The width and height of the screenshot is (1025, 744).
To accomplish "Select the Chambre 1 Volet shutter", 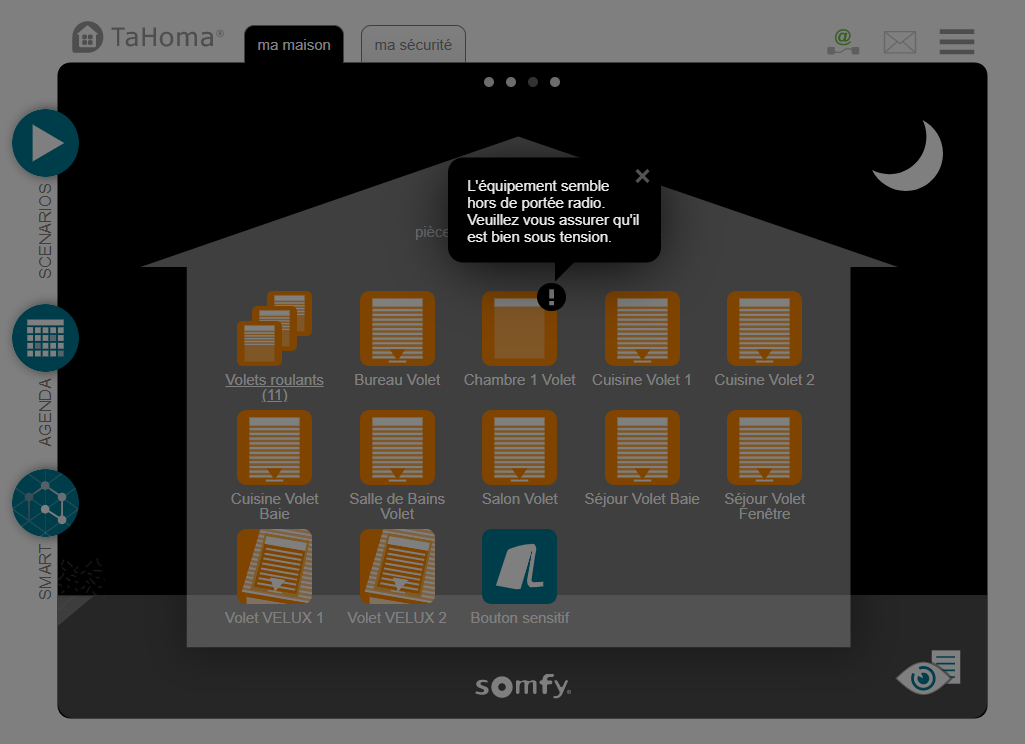I will pyautogui.click(x=519, y=330).
